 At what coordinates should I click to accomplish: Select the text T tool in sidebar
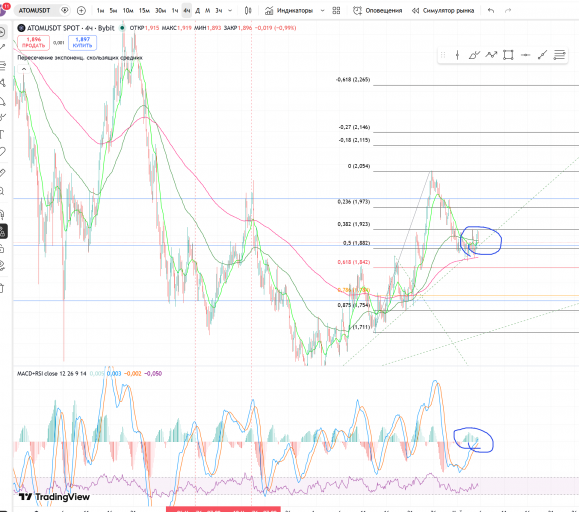coord(2,134)
